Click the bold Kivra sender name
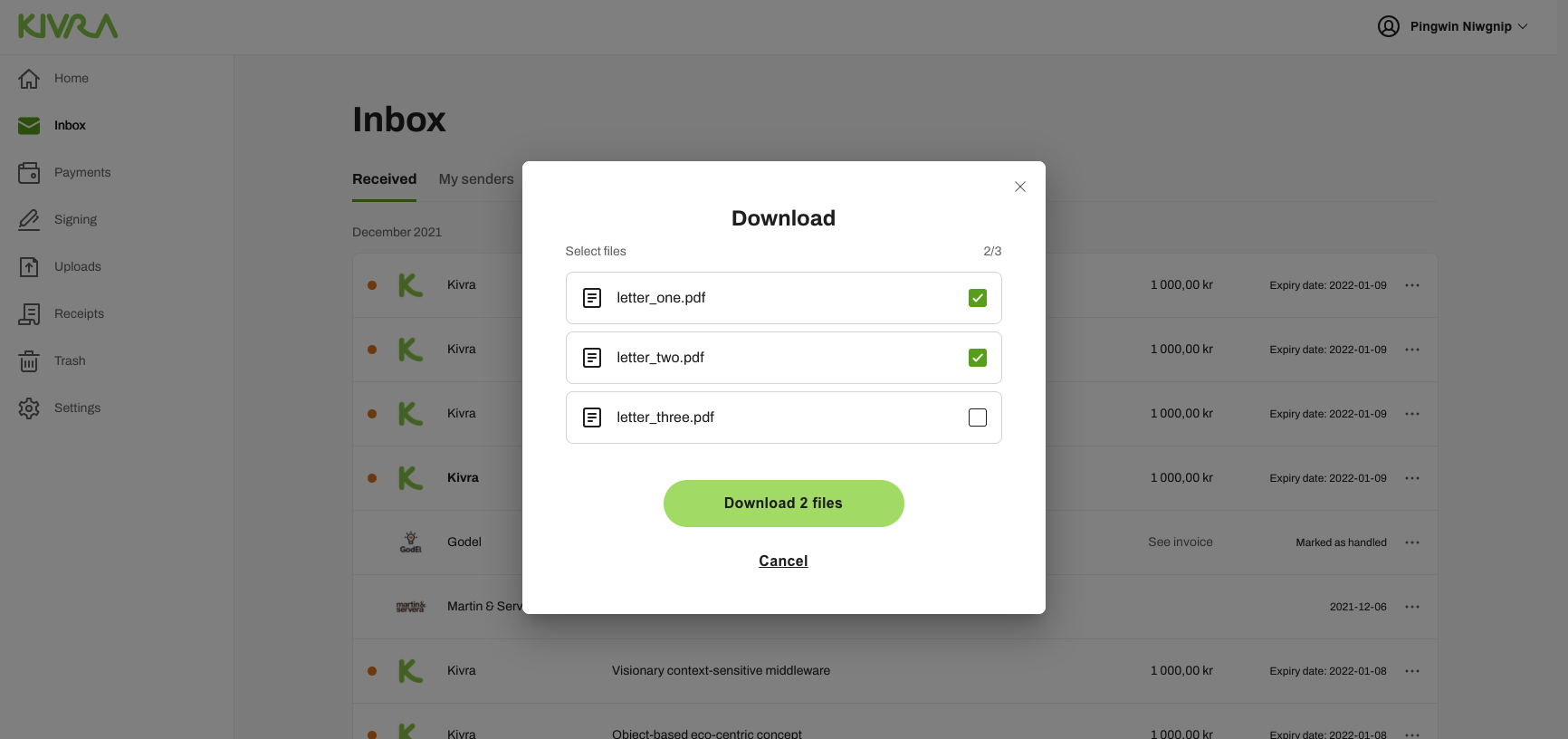Viewport: 1568px width, 739px height. pos(463,478)
